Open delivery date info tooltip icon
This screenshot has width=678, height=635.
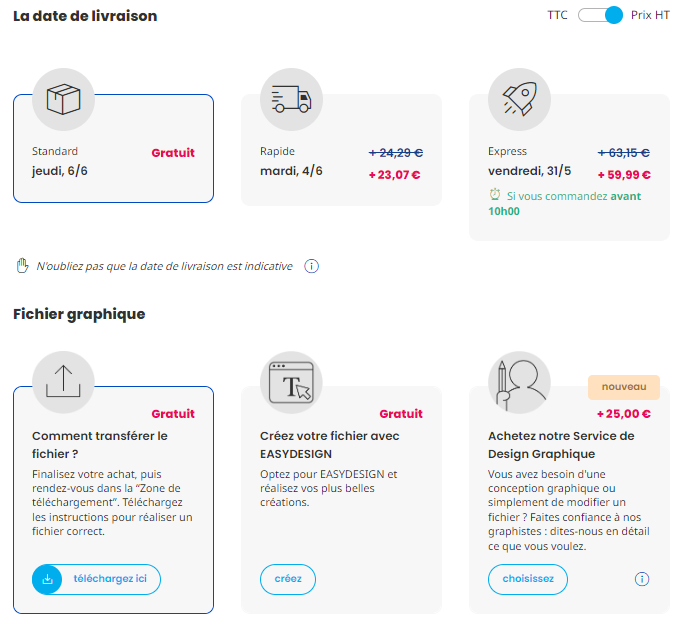(x=311, y=266)
